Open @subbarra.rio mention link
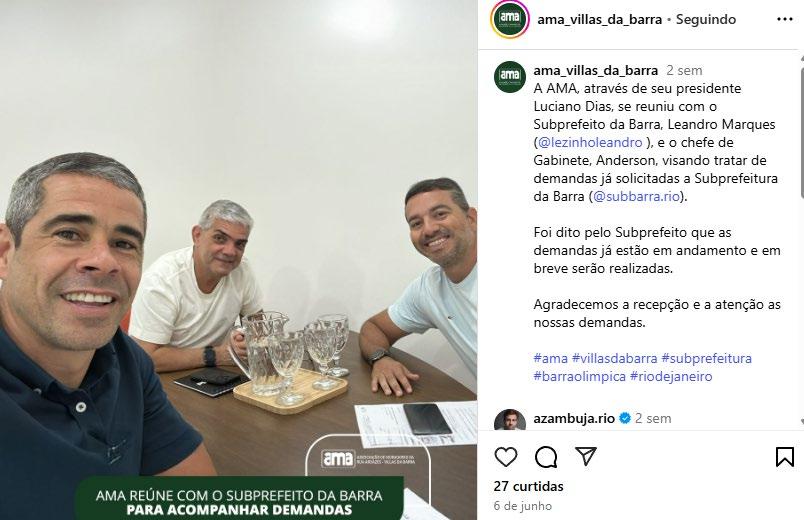804x520 pixels. pos(636,196)
